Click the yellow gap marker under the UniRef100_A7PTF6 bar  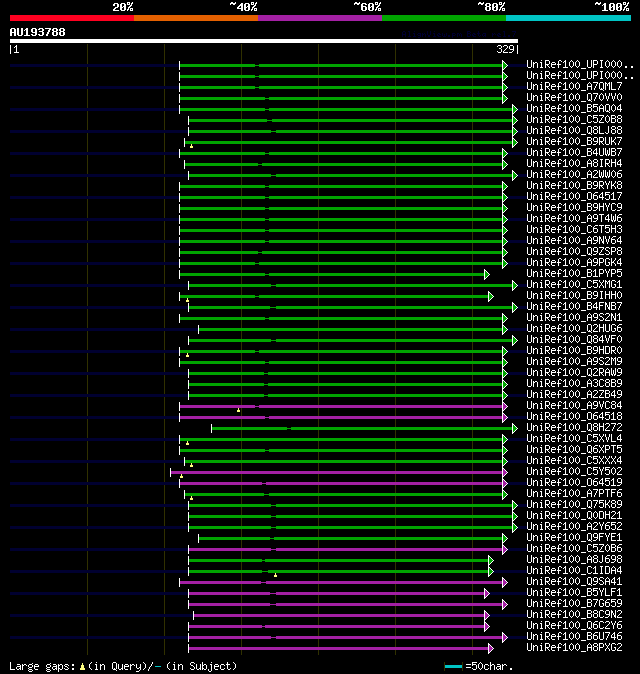192,498
